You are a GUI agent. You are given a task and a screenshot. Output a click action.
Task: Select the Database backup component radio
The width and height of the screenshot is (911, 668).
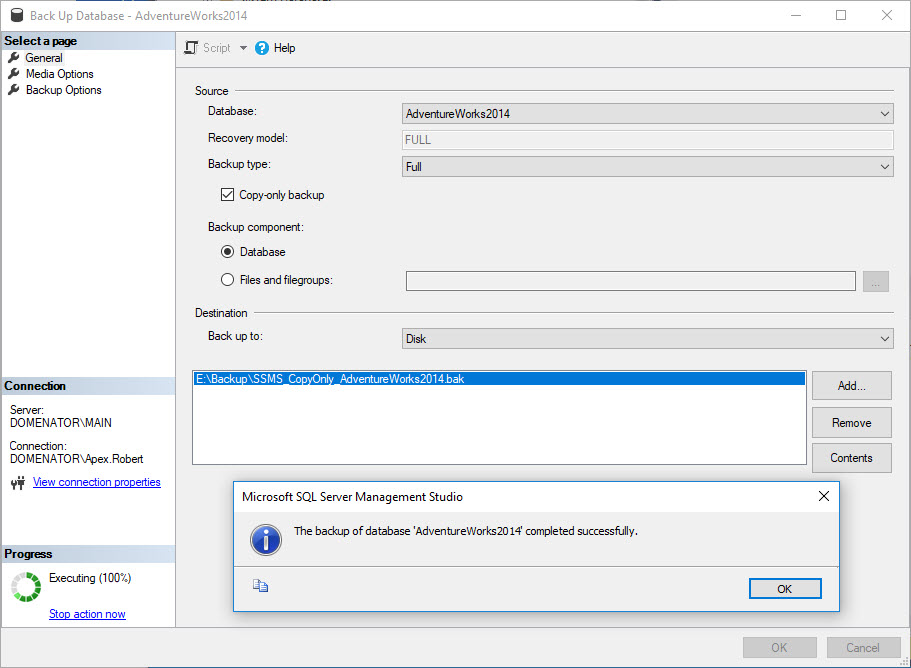(x=227, y=252)
